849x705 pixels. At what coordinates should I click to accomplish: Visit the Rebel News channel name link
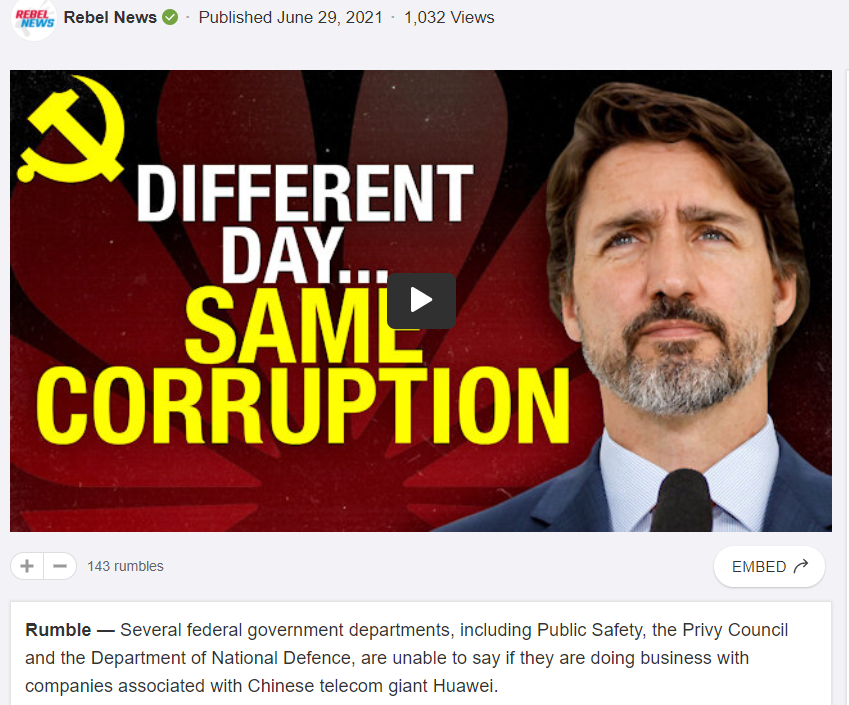[110, 18]
